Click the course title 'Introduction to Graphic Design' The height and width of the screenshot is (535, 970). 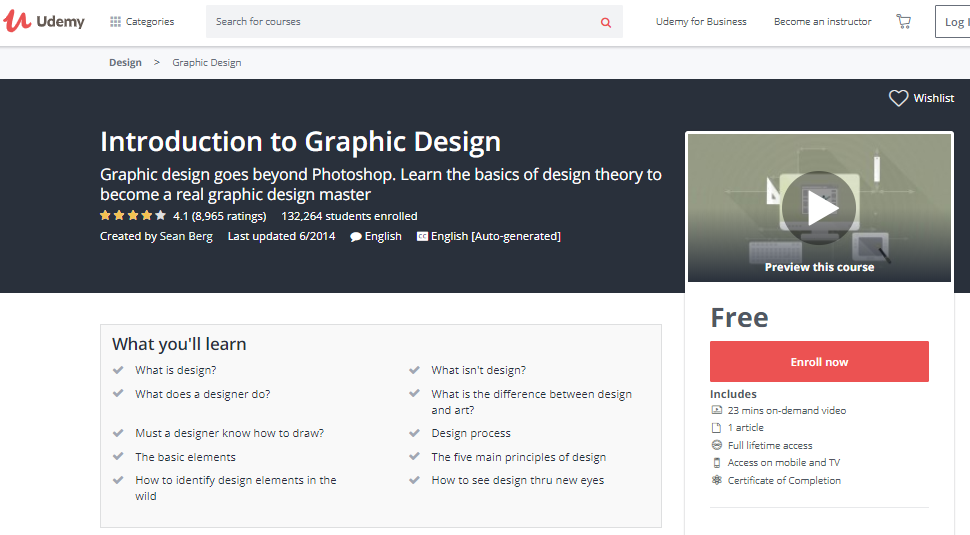point(301,142)
